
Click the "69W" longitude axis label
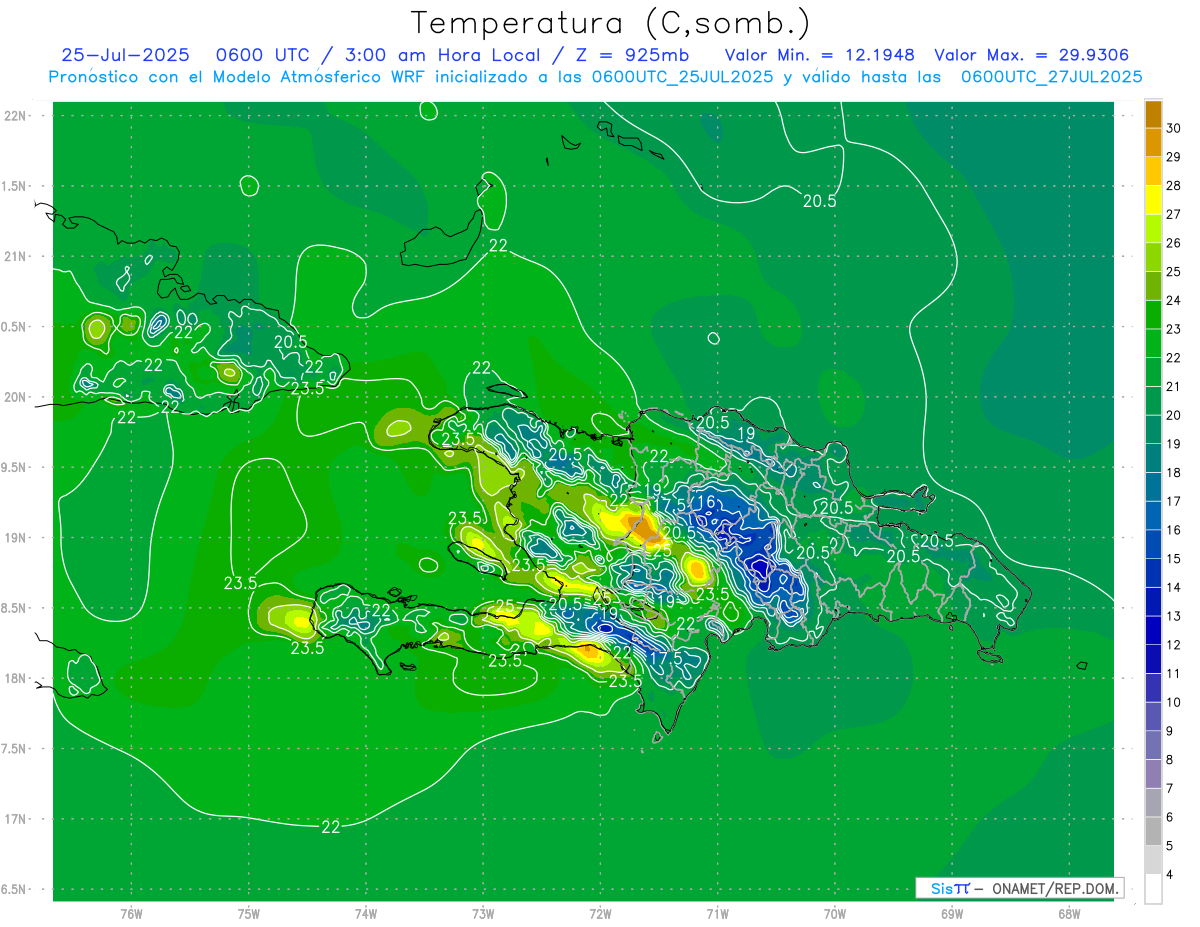952,914
